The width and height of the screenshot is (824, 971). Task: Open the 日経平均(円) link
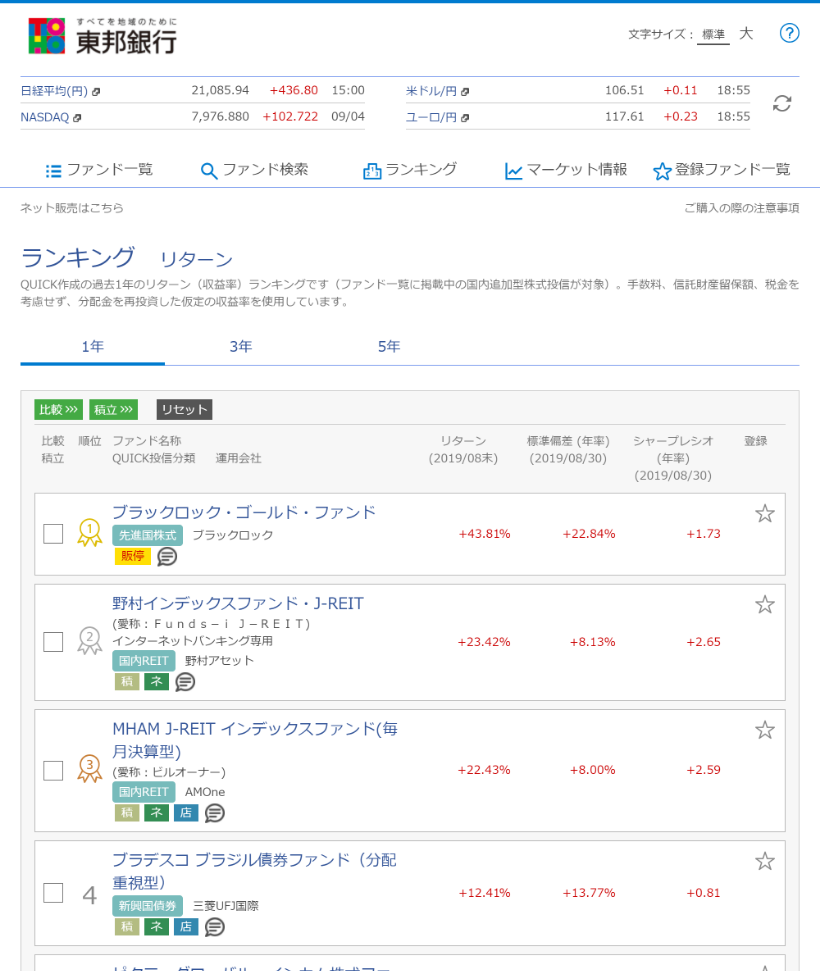coord(54,91)
